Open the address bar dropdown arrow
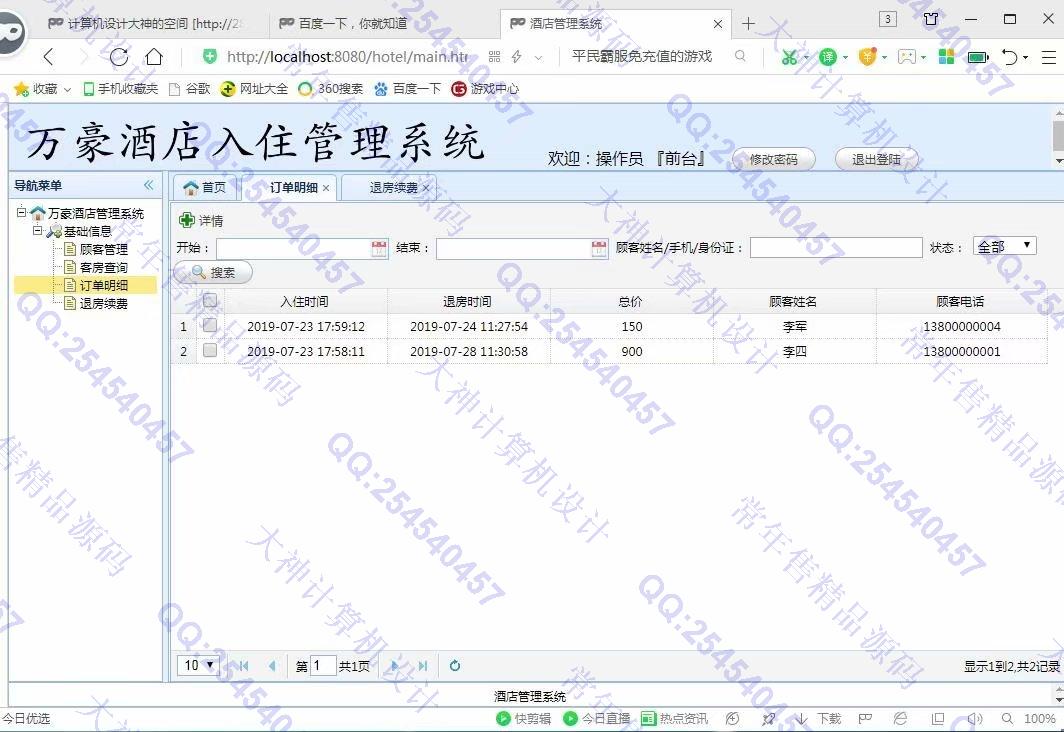The image size is (1064, 732). pyautogui.click(x=538, y=58)
